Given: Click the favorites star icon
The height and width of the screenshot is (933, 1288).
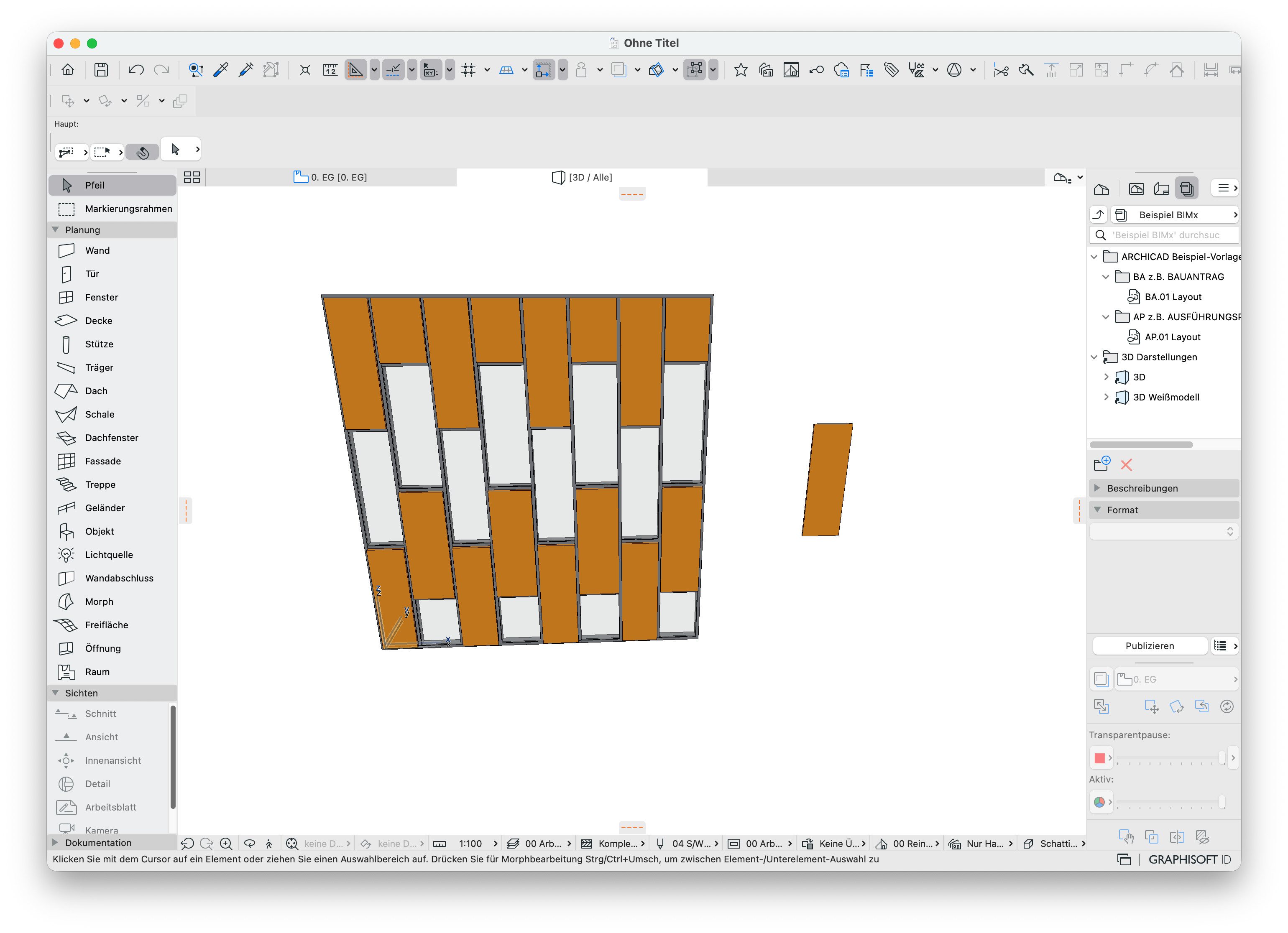Looking at the screenshot, I should (x=741, y=70).
